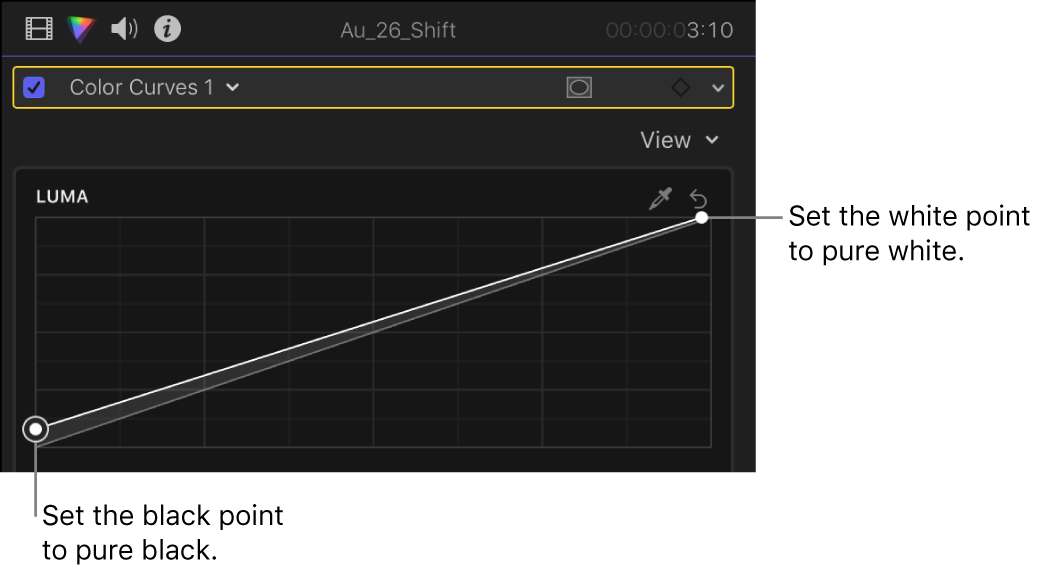This screenshot has height=572, width=1051.
Task: Expand the View pop-up menu
Action: [679, 140]
